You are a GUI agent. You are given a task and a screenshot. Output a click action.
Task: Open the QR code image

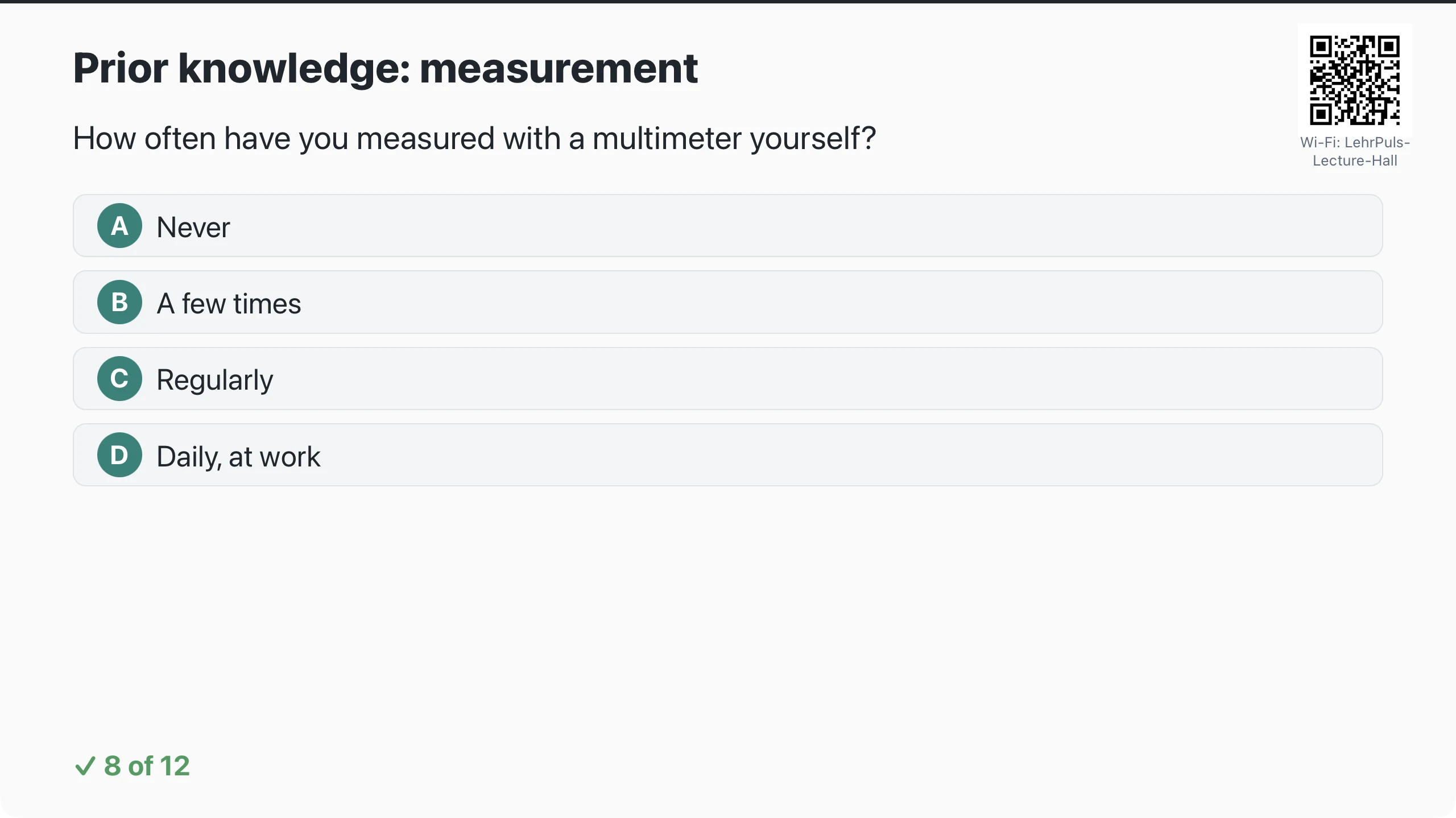click(1355, 80)
